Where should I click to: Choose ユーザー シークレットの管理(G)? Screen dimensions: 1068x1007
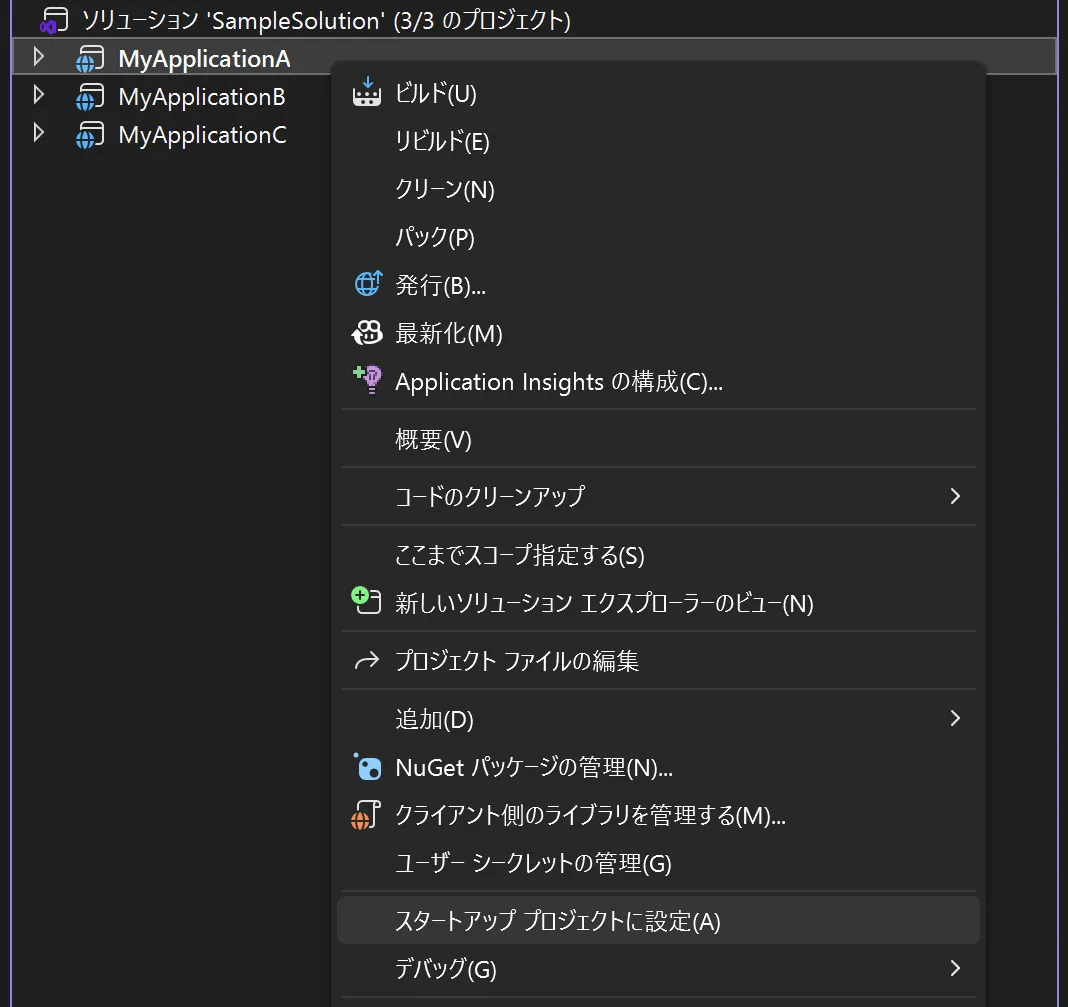pyautogui.click(x=658, y=863)
